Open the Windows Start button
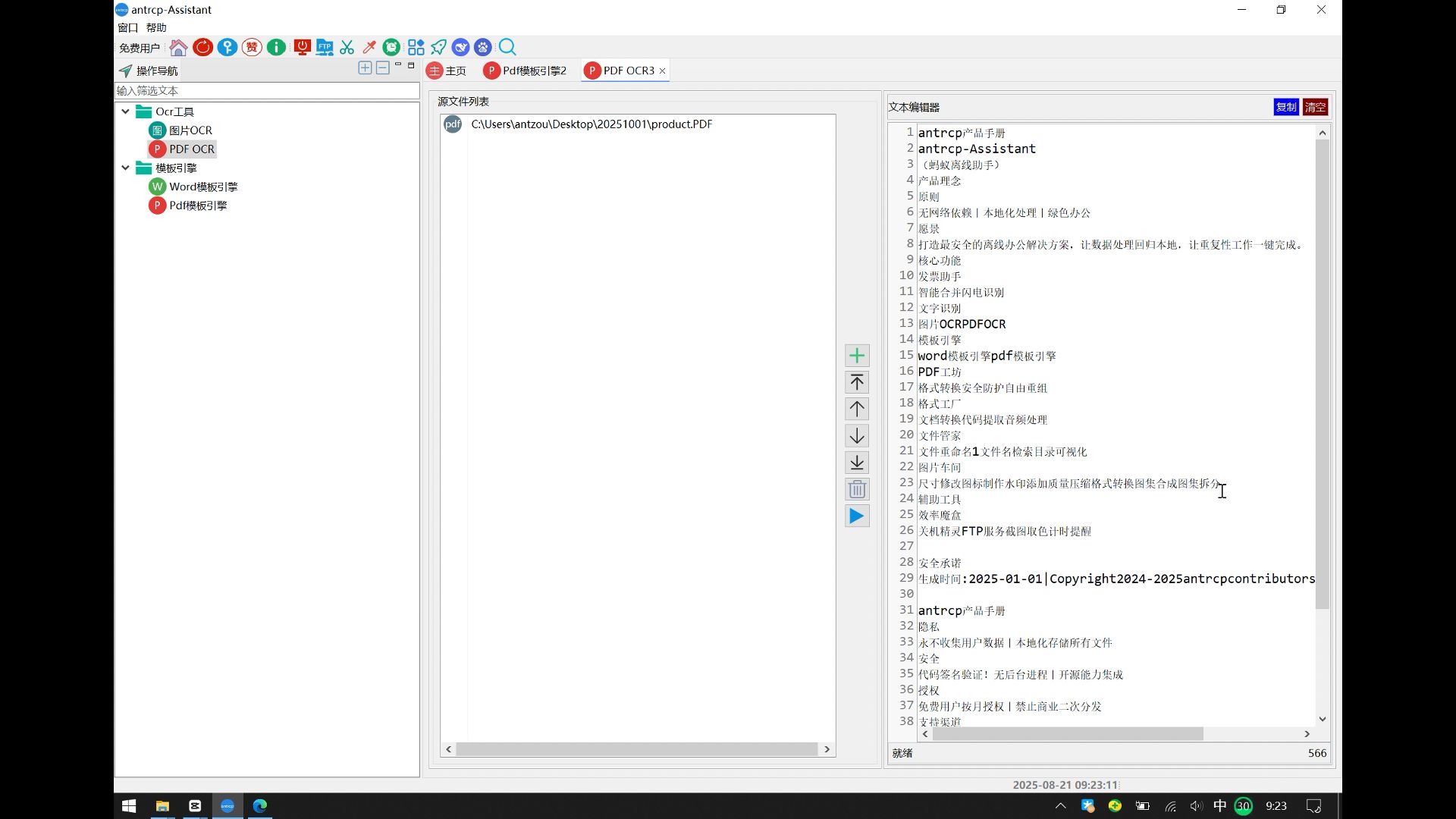 click(129, 806)
